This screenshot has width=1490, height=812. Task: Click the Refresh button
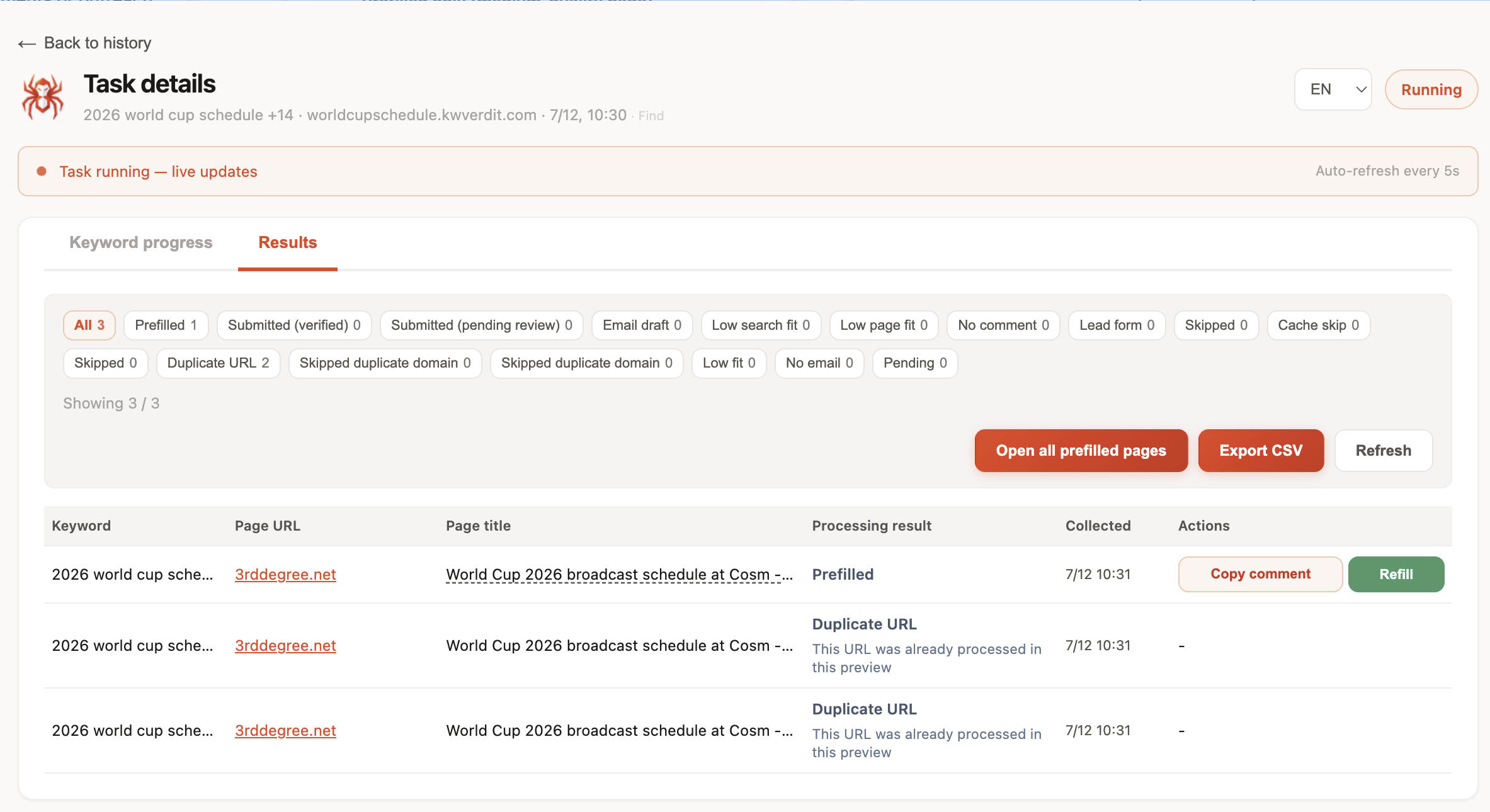coord(1384,451)
